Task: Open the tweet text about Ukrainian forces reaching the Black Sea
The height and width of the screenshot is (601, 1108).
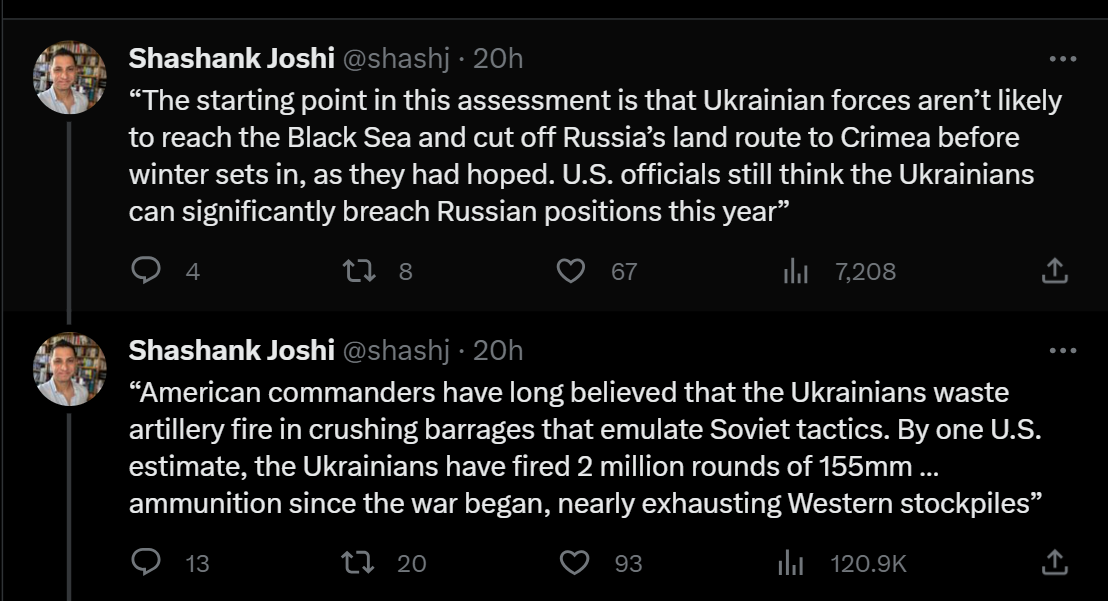Action: [x=595, y=156]
